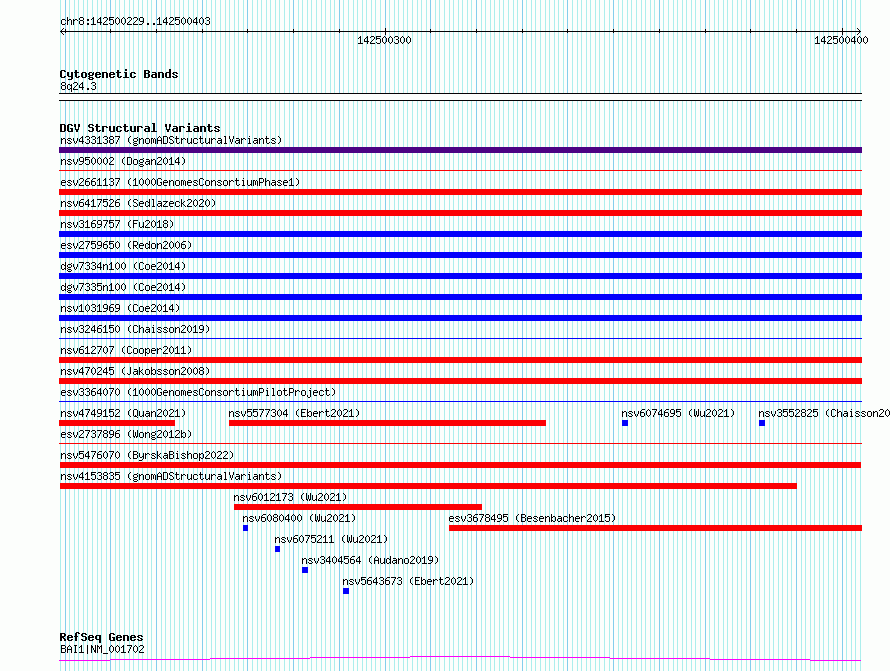
Task: Click the red esv2661137 variant bar
Action: [x=460, y=192]
